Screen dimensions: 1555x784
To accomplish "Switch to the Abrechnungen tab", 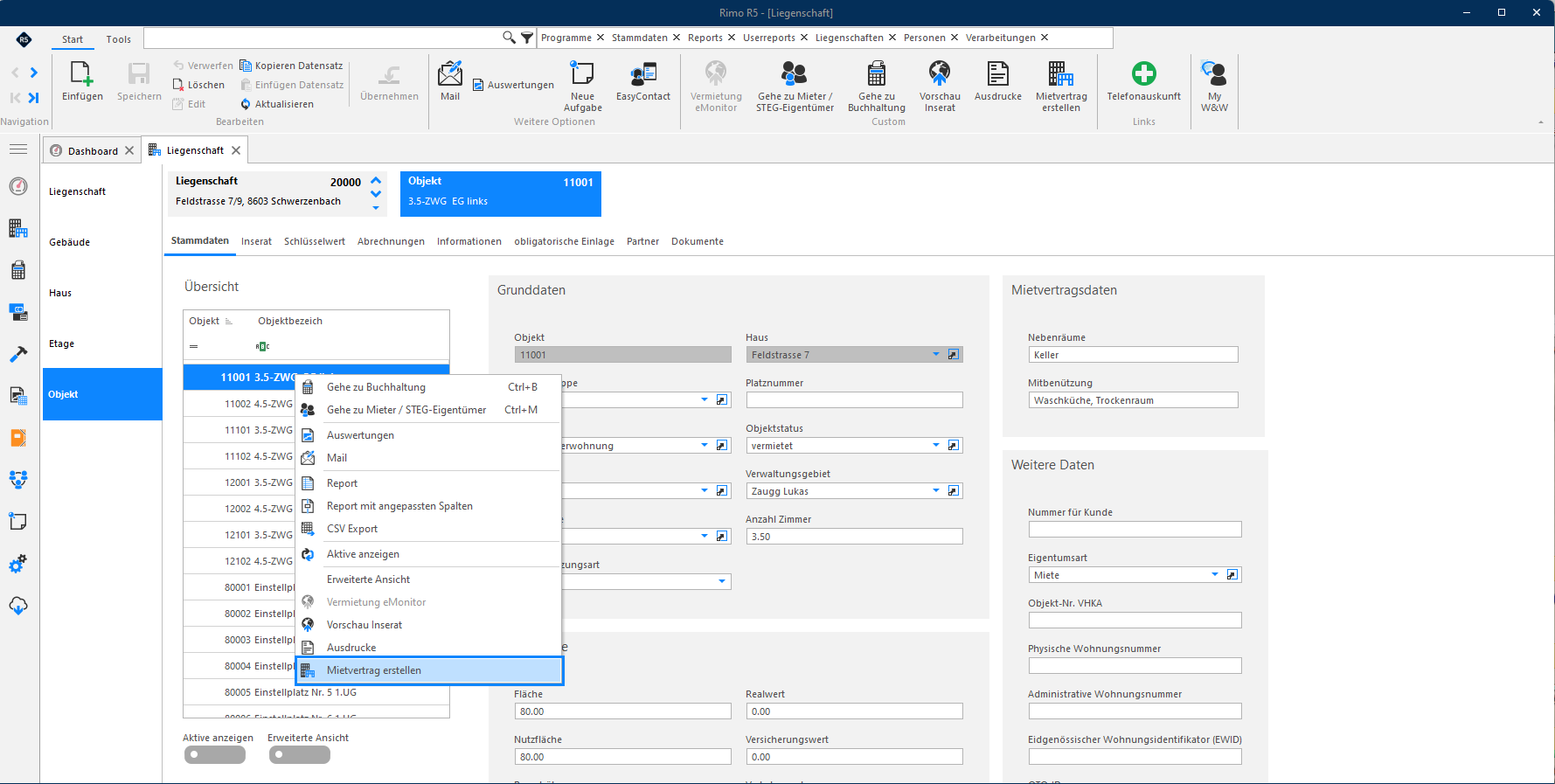I will pos(391,241).
